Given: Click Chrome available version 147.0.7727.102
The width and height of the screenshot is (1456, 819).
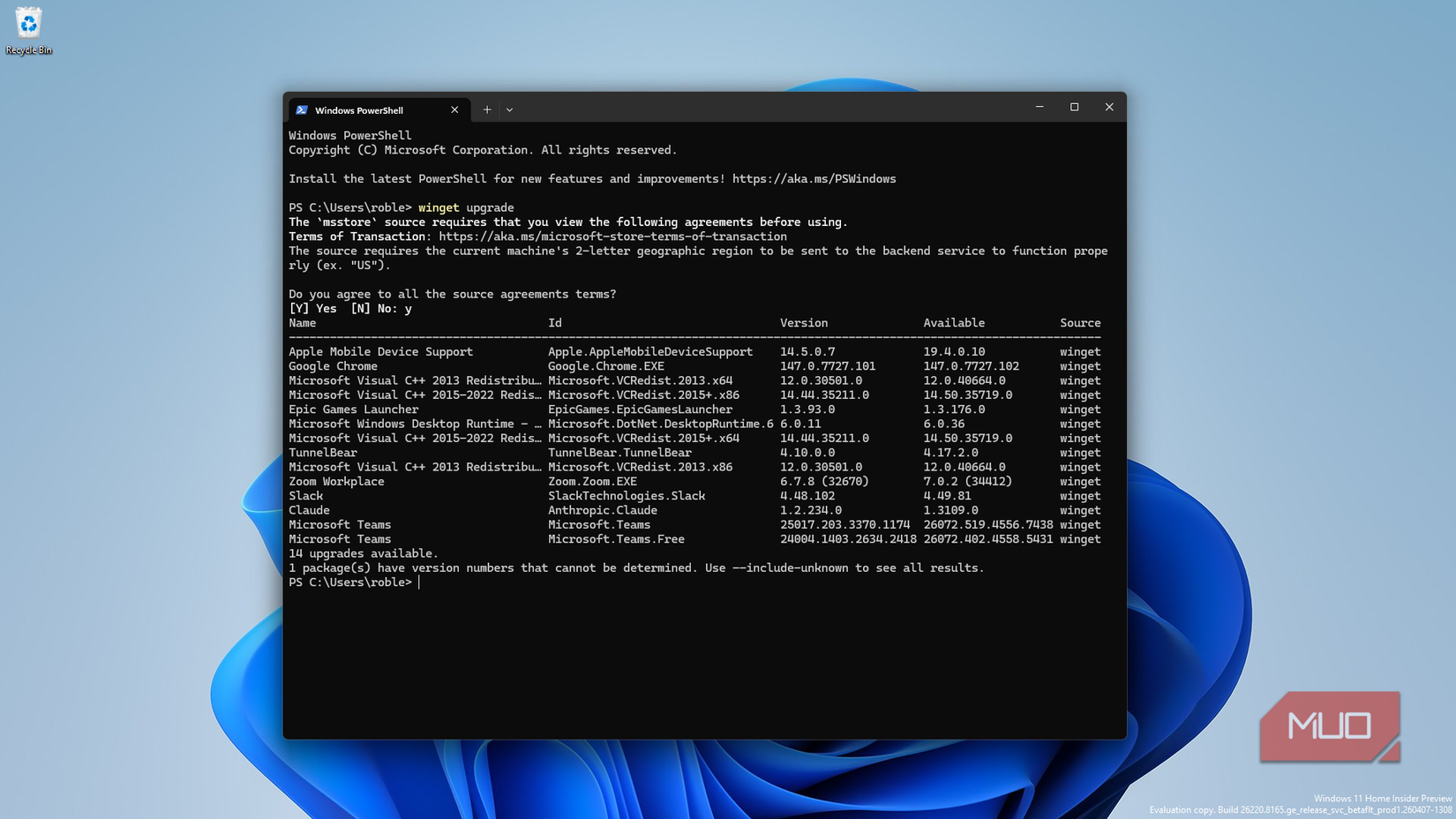Looking at the screenshot, I should 971,366.
